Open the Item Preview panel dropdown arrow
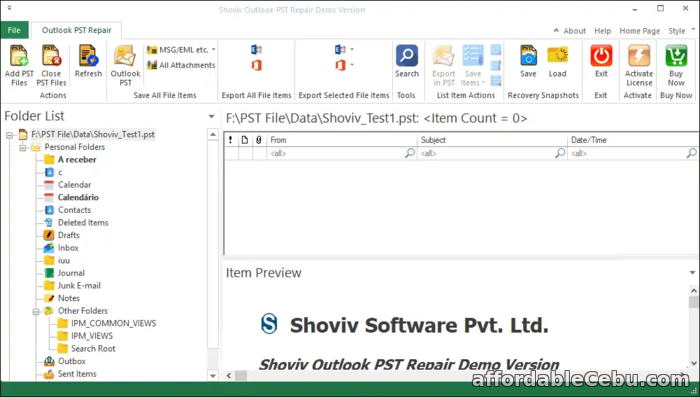This screenshot has width=700, height=397. 692,272
